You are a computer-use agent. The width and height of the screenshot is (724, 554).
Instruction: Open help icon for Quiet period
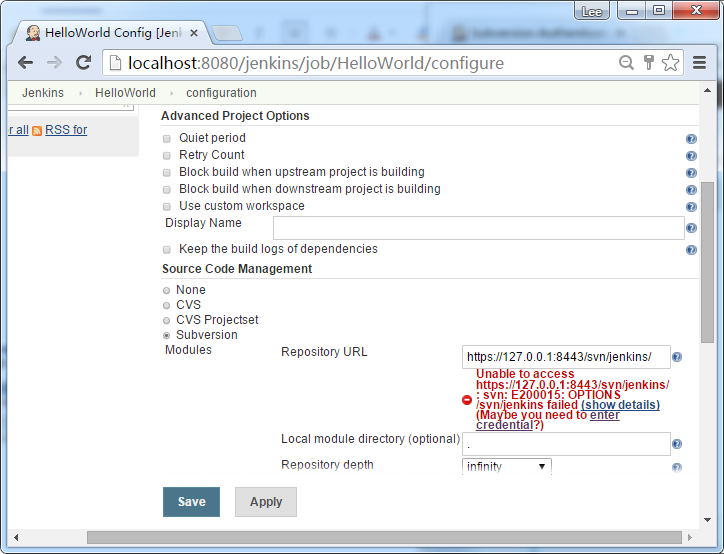tap(691, 139)
